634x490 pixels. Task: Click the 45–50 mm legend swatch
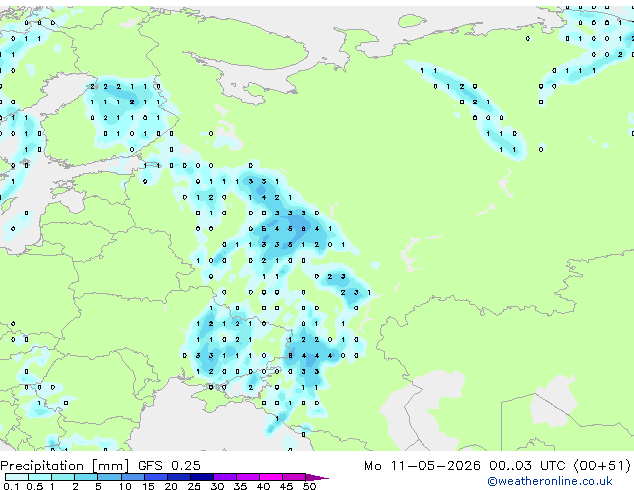click(x=294, y=477)
